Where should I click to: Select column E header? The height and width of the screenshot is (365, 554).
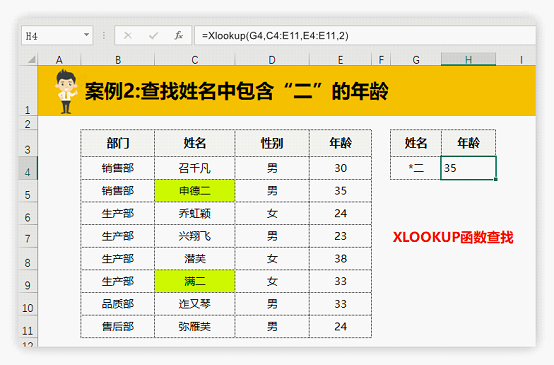tap(341, 60)
